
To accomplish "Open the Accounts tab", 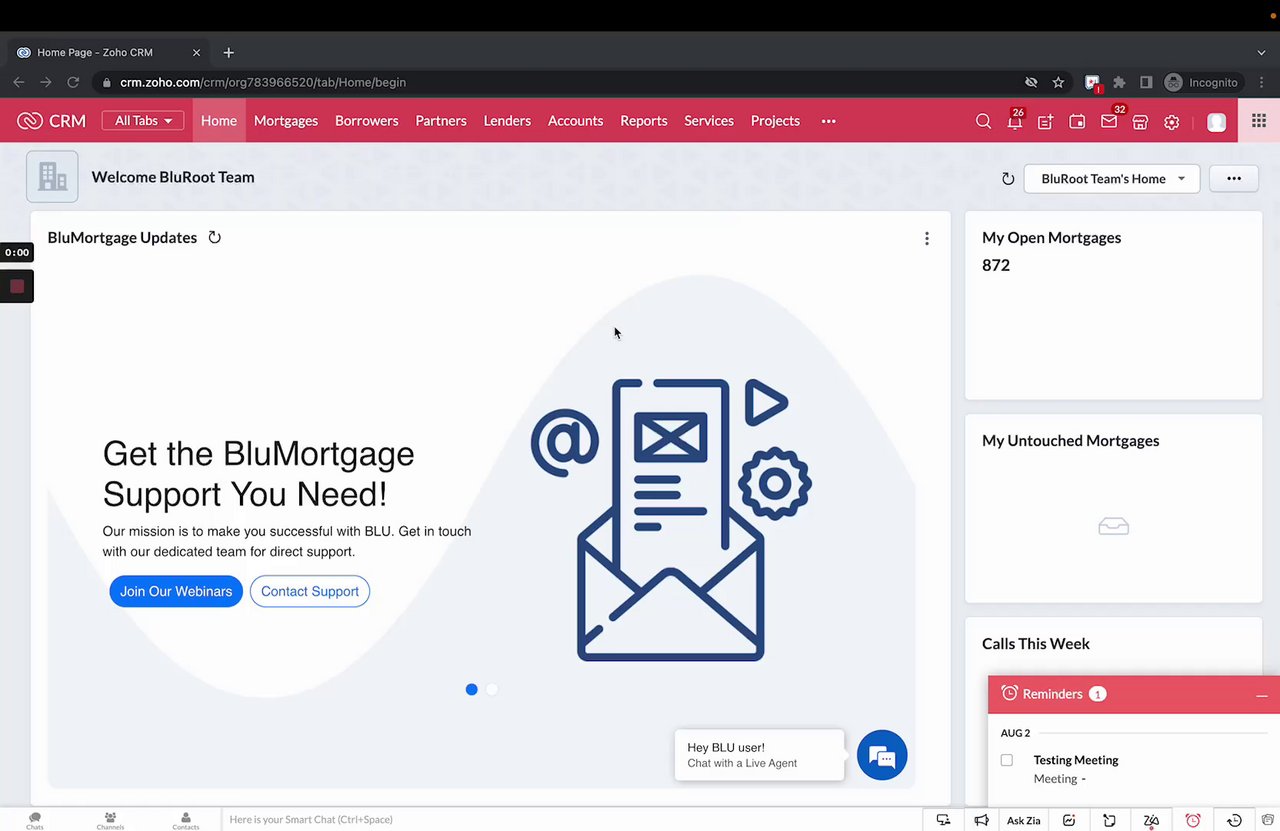I will [x=575, y=121].
